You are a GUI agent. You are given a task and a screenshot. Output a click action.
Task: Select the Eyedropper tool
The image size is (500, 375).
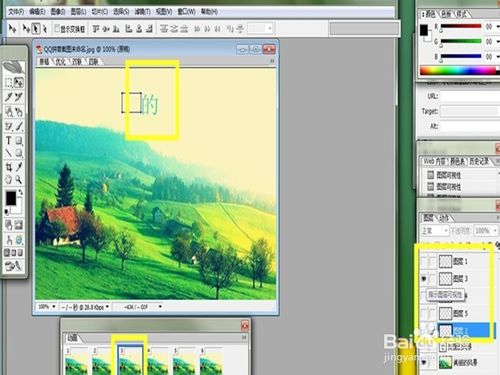pyautogui.click(x=19, y=167)
